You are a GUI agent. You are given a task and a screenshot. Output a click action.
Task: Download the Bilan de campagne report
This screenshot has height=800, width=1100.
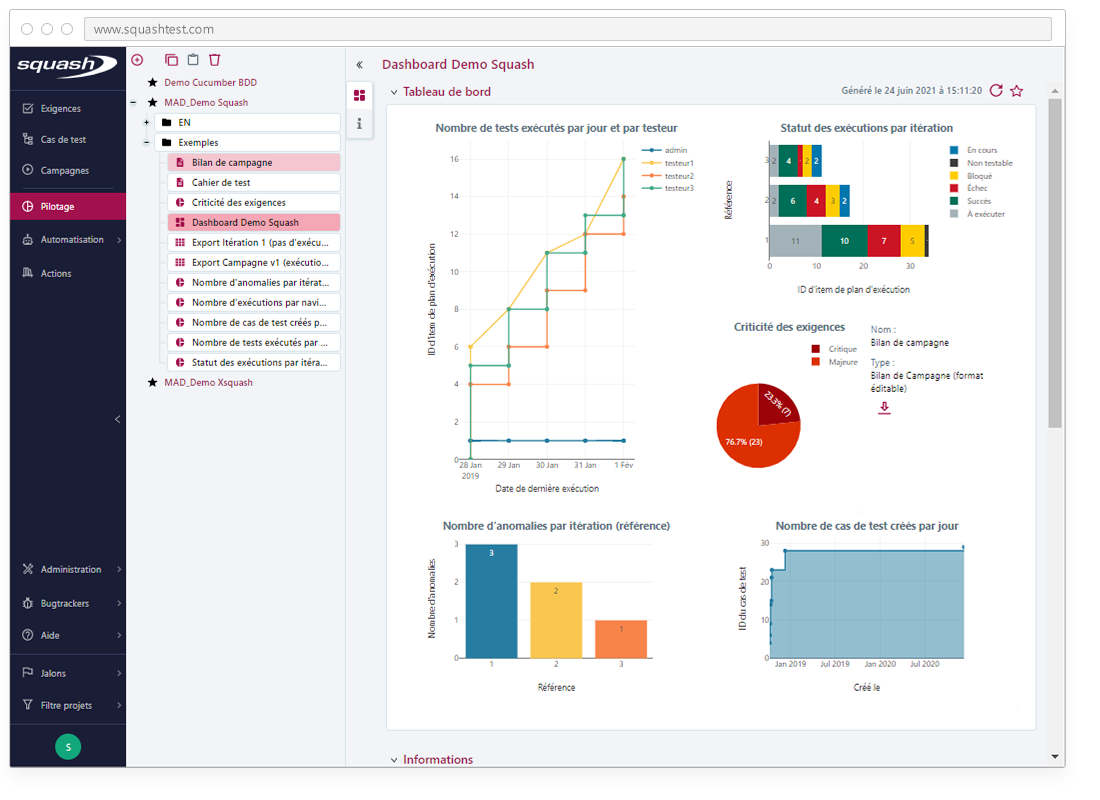[884, 408]
